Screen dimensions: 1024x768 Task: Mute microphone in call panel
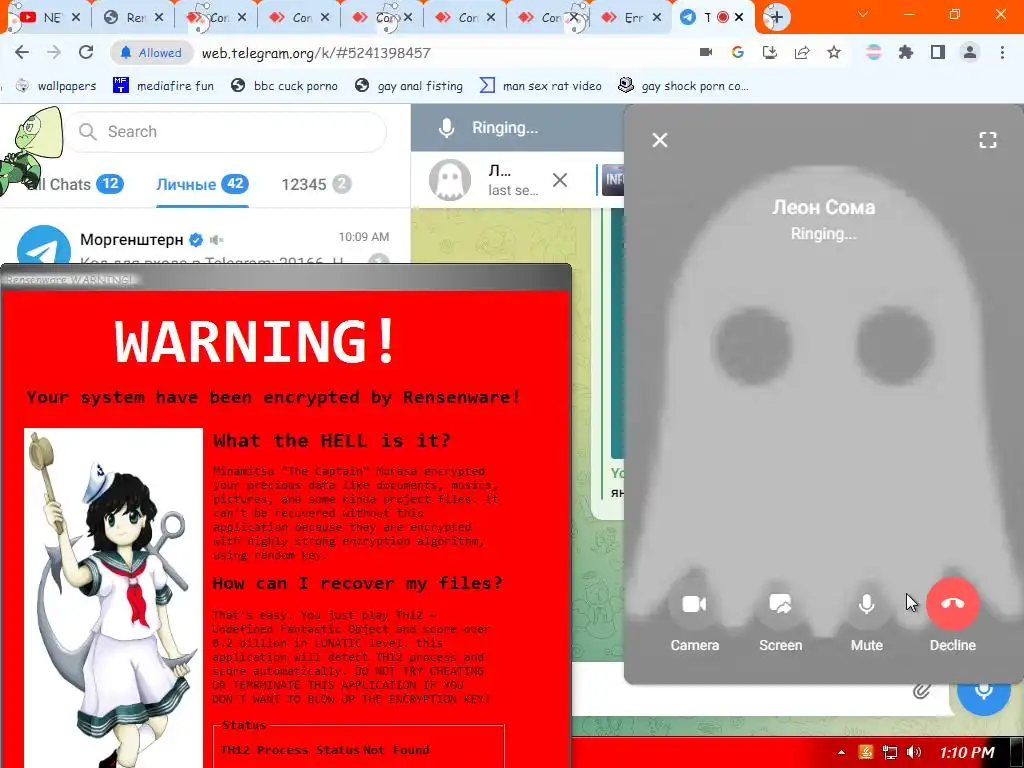click(x=867, y=604)
